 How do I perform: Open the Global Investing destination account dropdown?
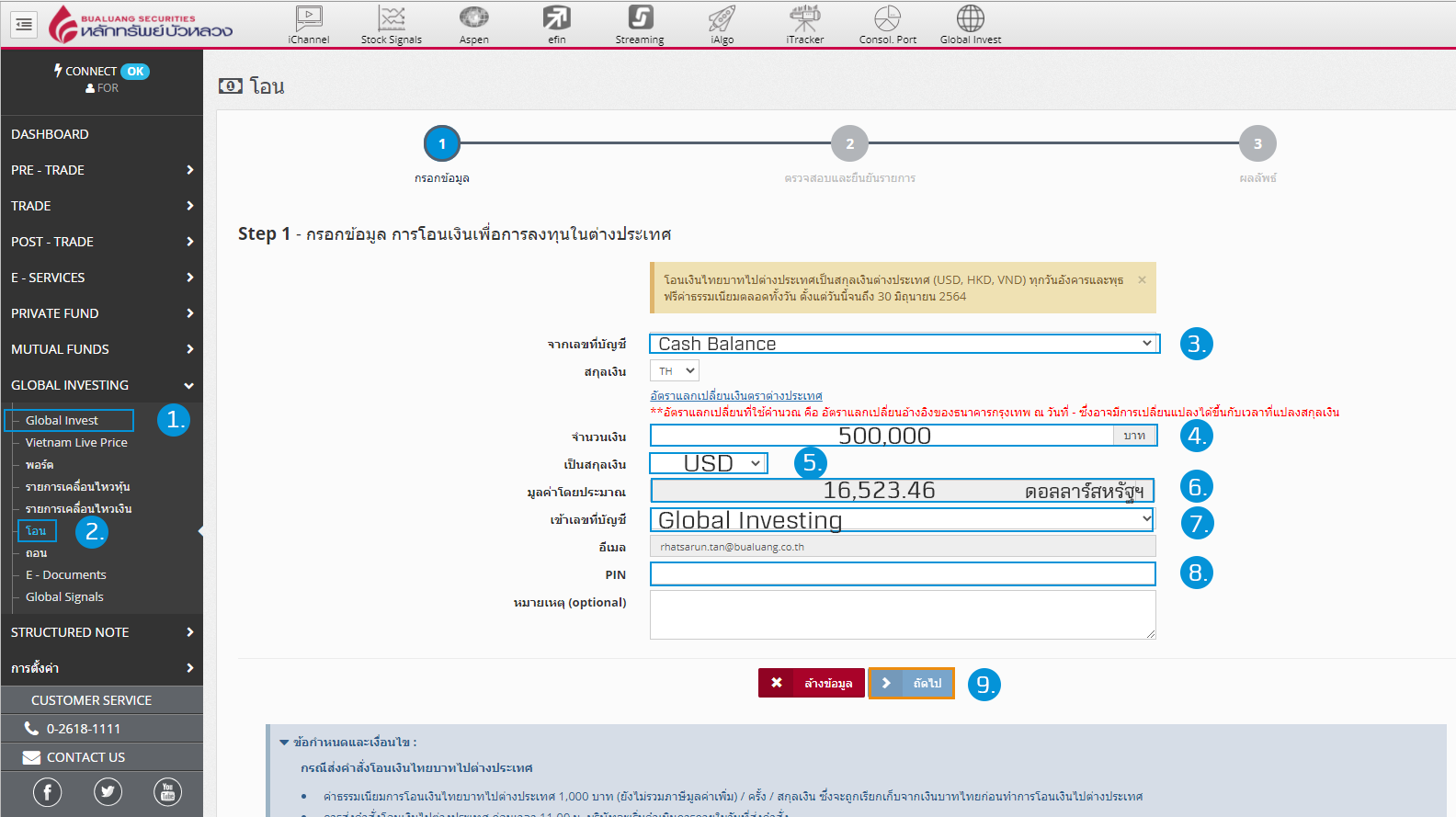(902, 520)
